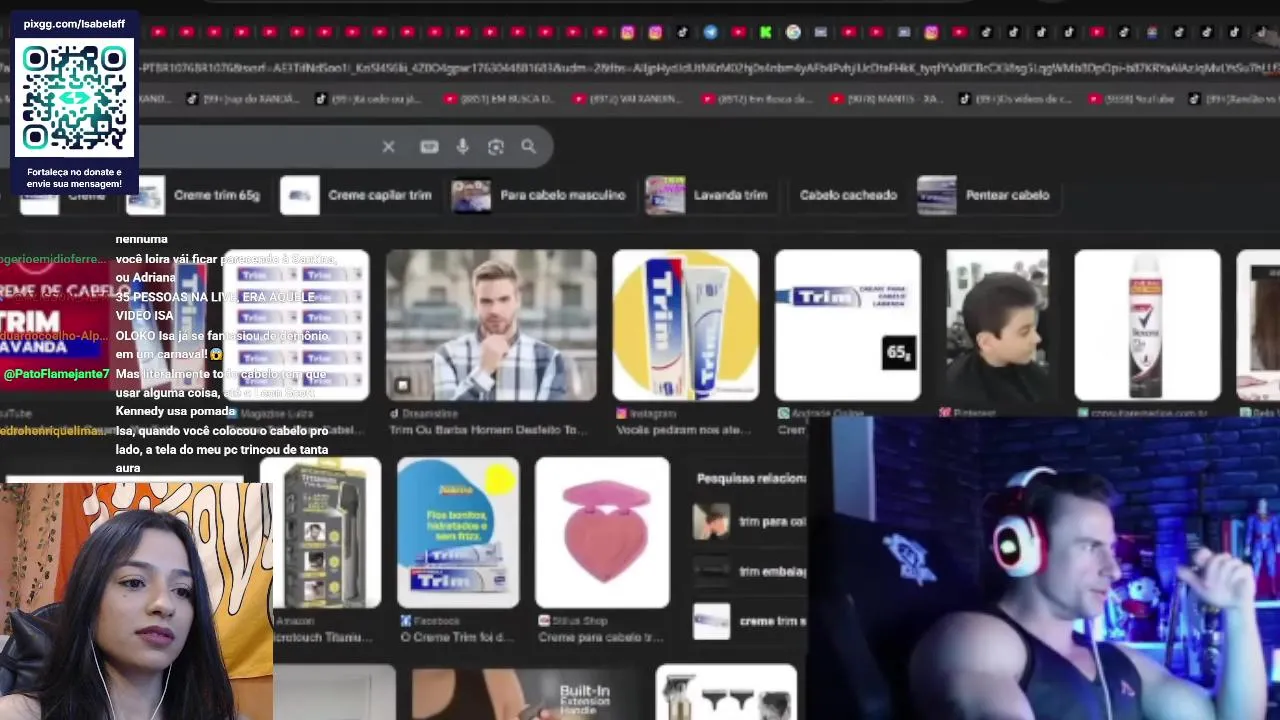Open the man in plaid shirt image result
The width and height of the screenshot is (1280, 720).
(491, 325)
